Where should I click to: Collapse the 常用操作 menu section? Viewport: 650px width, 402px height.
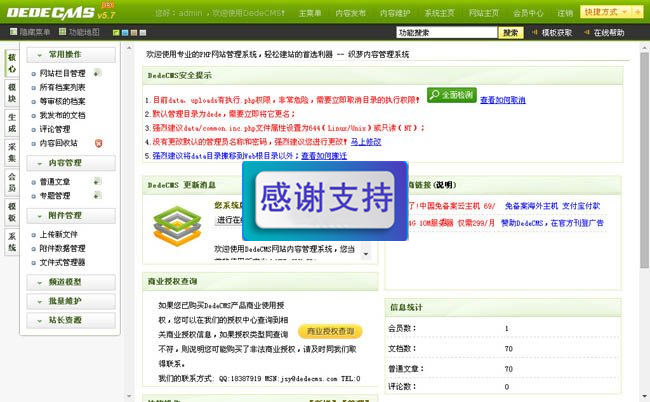click(71, 55)
